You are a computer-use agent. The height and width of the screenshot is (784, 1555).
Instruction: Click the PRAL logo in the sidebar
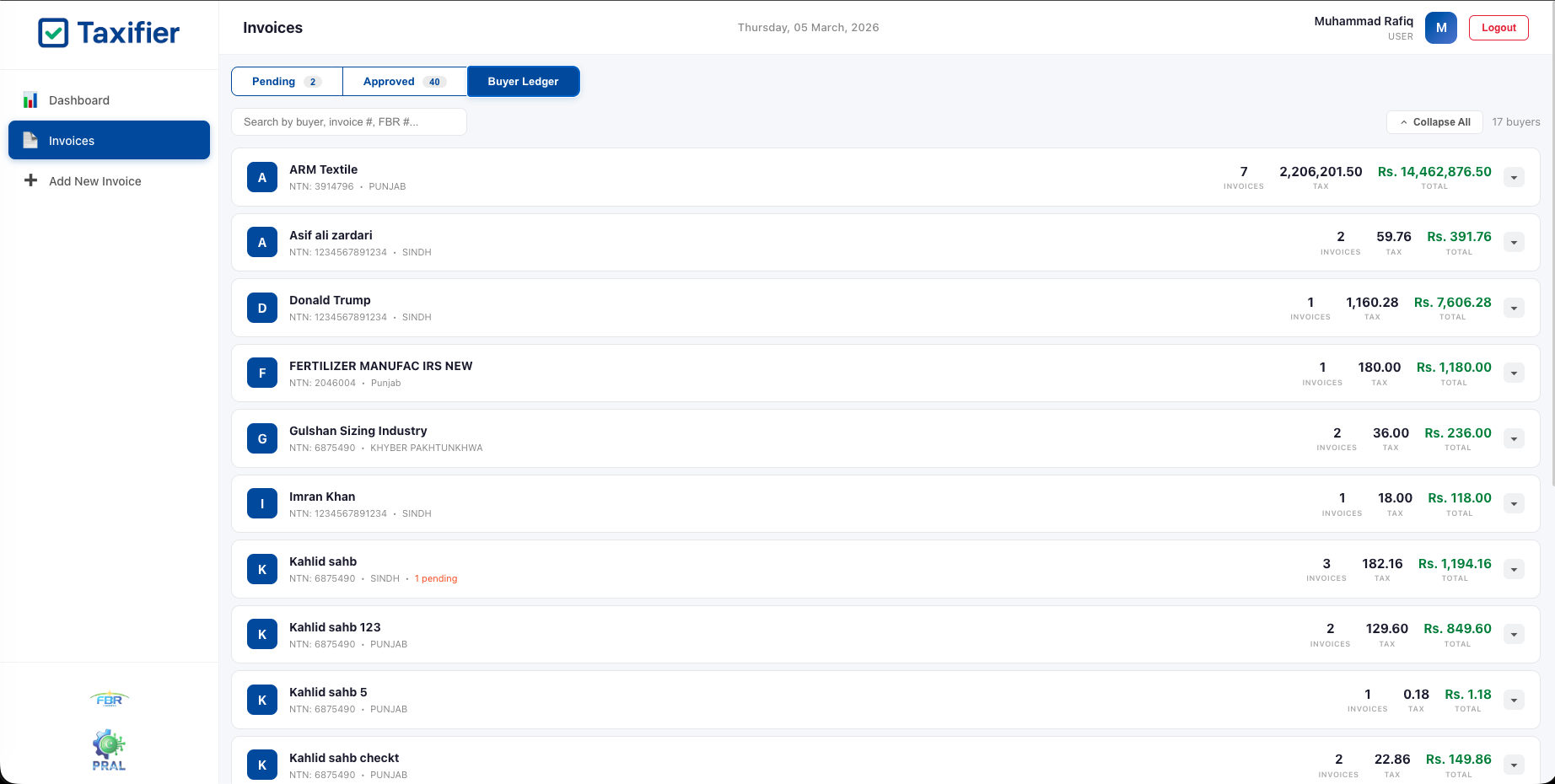[109, 749]
